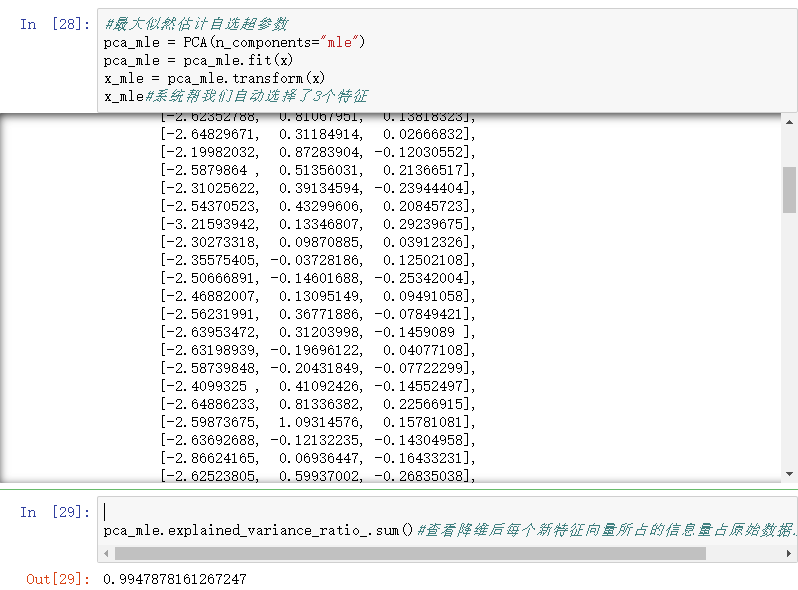Click the vertical scrollbar thumb of output

pyautogui.click(x=789, y=190)
